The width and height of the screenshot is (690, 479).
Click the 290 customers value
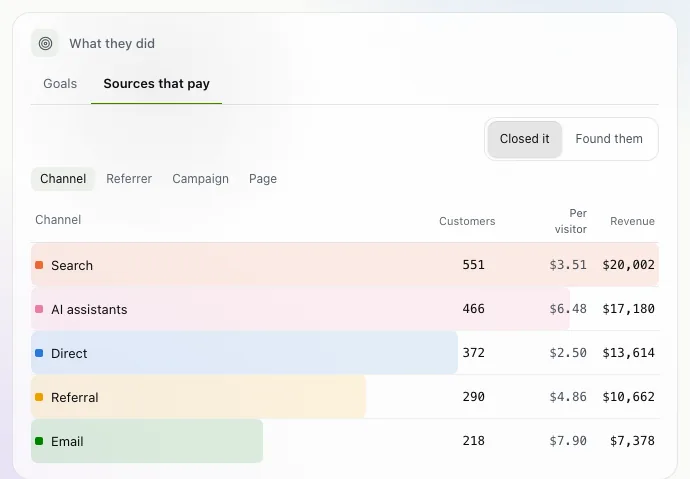[x=473, y=397]
